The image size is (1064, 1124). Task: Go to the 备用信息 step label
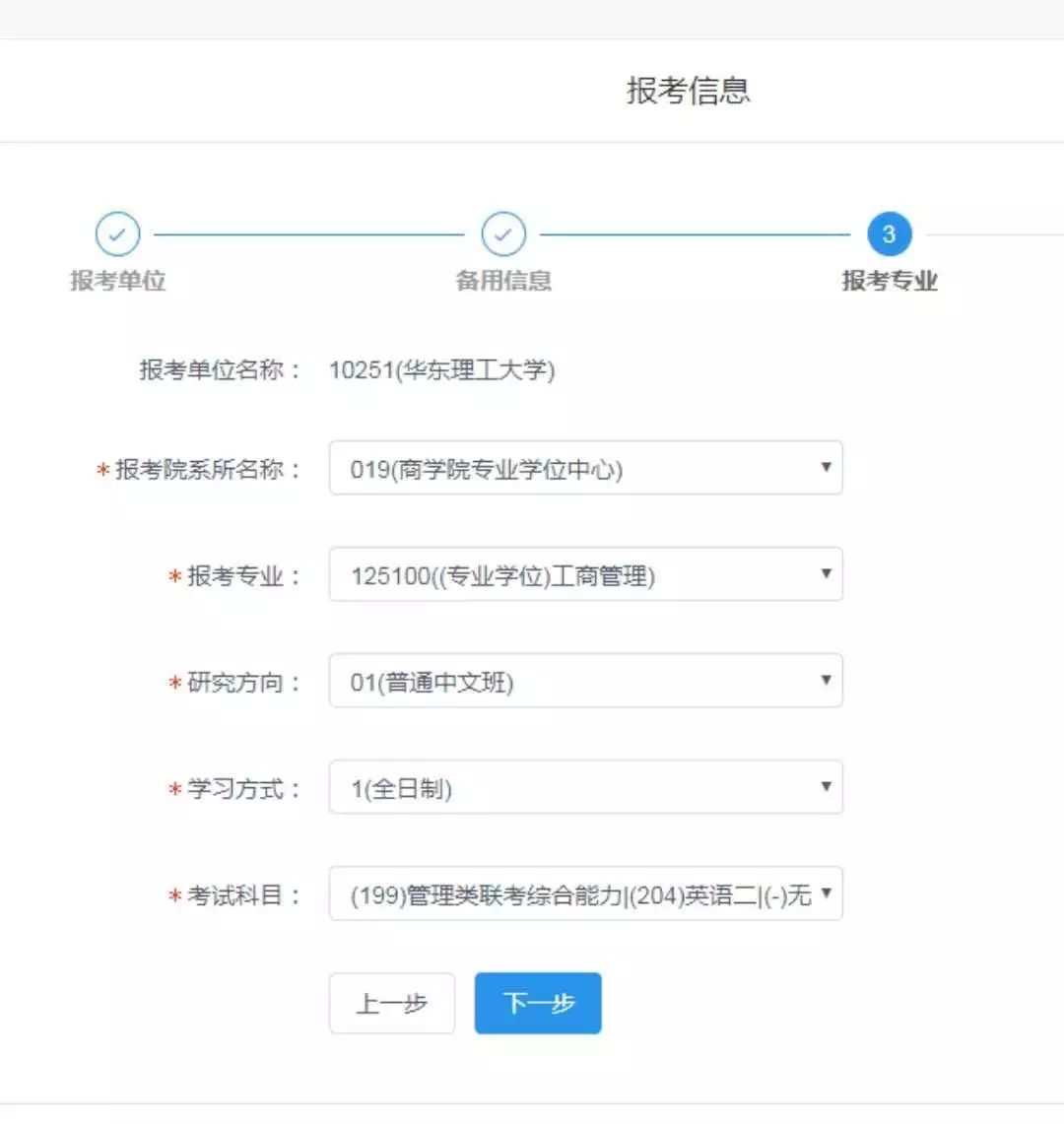click(x=502, y=281)
